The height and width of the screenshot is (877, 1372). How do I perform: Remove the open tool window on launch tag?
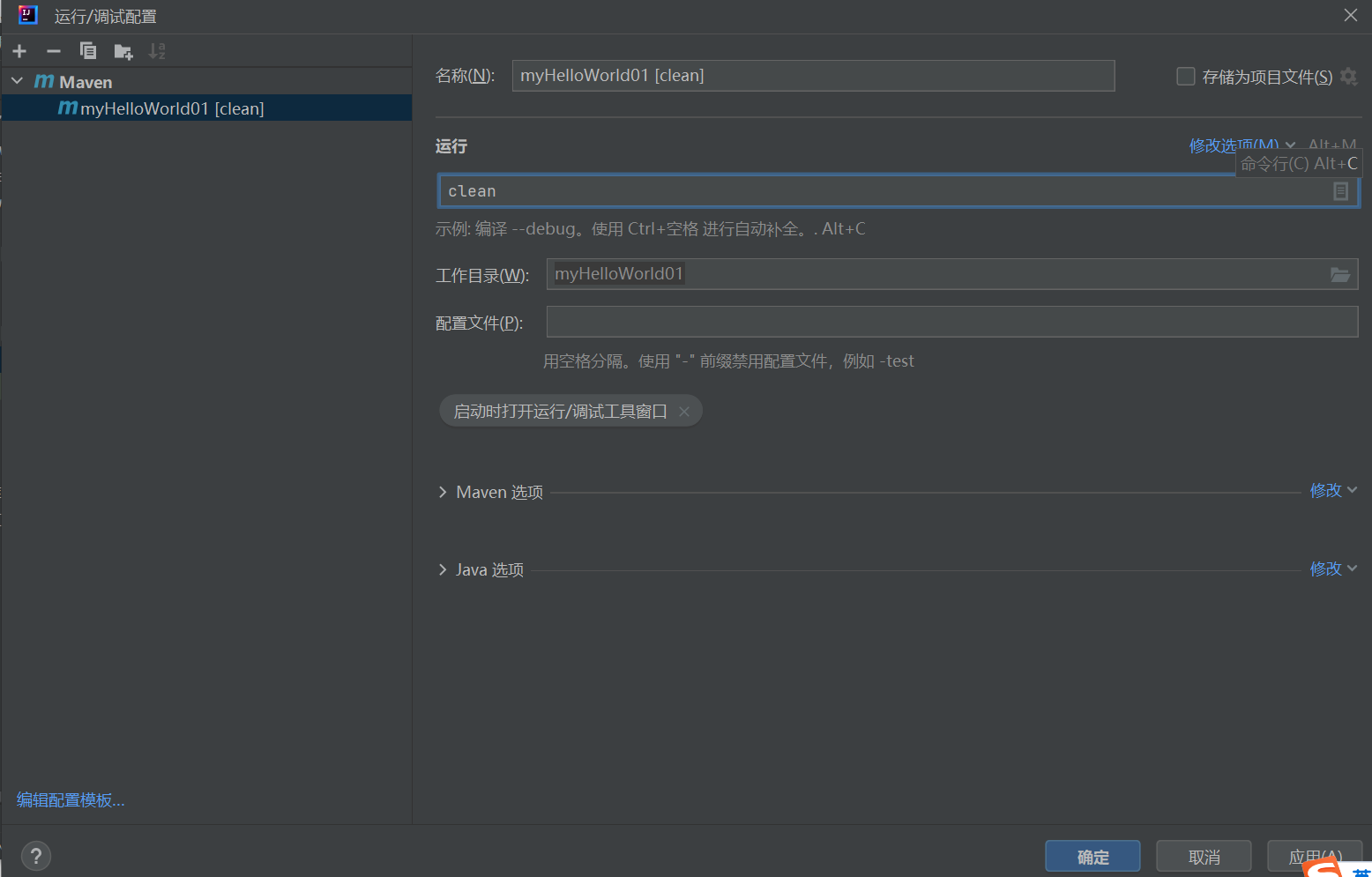(684, 412)
